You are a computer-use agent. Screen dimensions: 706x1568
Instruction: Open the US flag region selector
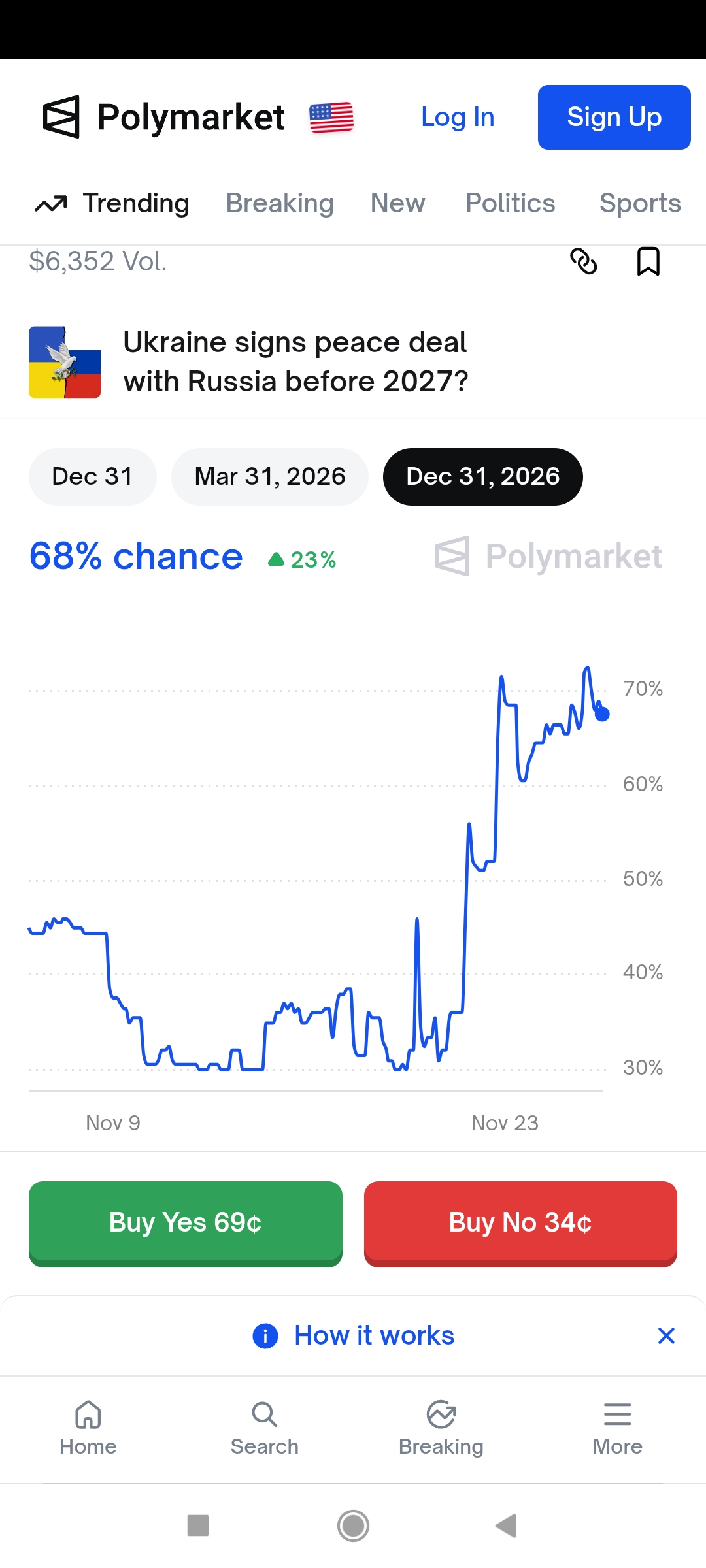[331, 118]
